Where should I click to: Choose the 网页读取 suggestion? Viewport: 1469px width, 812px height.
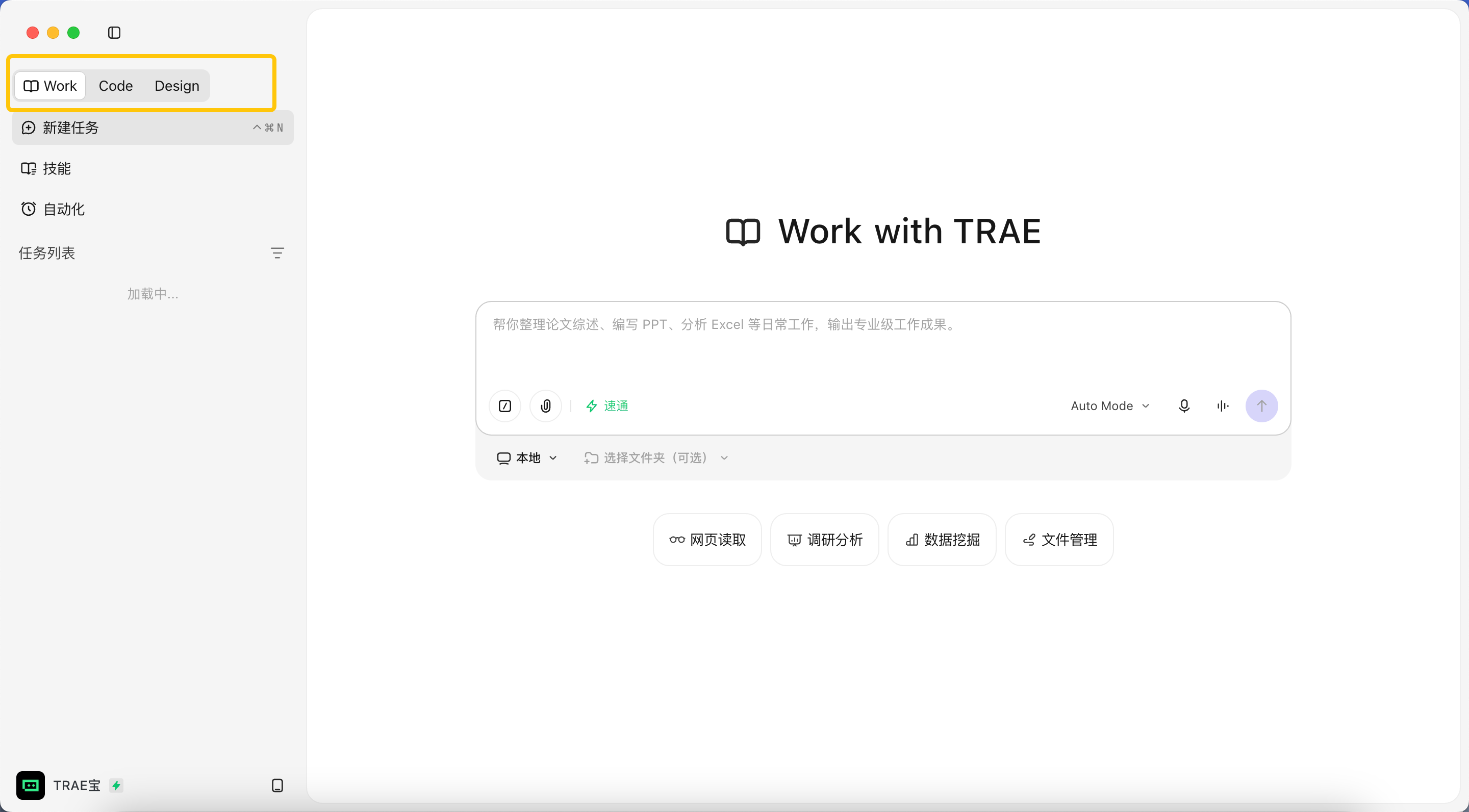click(707, 540)
